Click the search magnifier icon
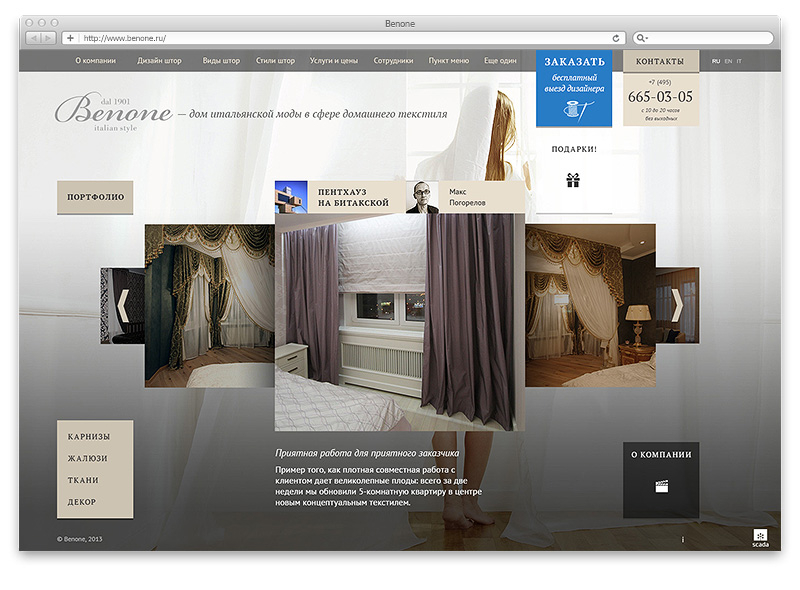800x590 pixels. pos(641,38)
